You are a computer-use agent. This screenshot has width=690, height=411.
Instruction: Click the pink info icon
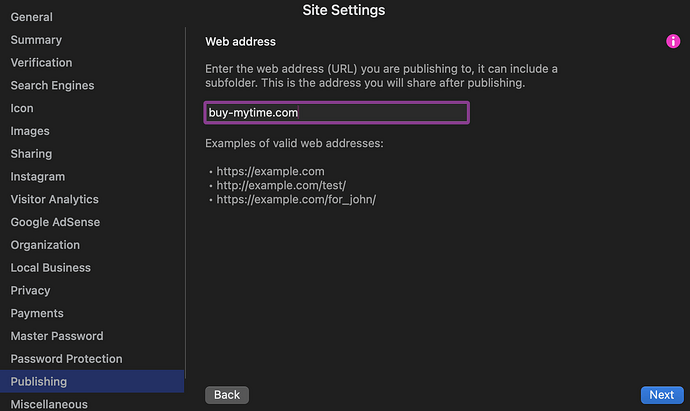coord(674,42)
